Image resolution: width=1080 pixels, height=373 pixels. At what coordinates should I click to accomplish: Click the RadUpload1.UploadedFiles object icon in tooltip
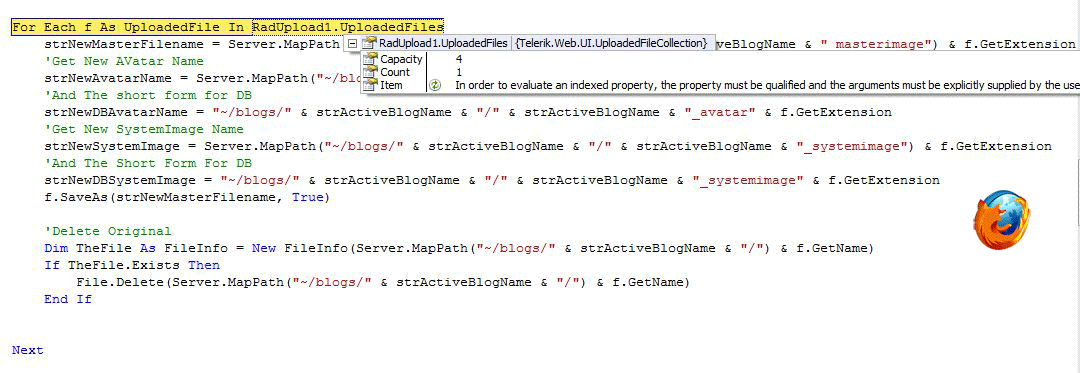(x=370, y=43)
